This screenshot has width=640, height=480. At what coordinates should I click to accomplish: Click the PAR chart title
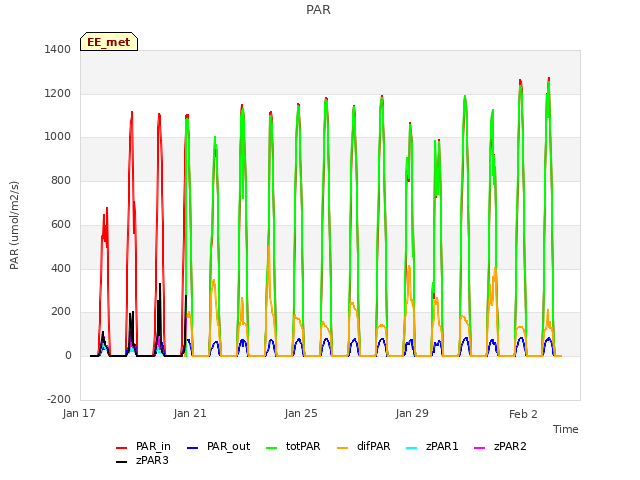click(318, 10)
